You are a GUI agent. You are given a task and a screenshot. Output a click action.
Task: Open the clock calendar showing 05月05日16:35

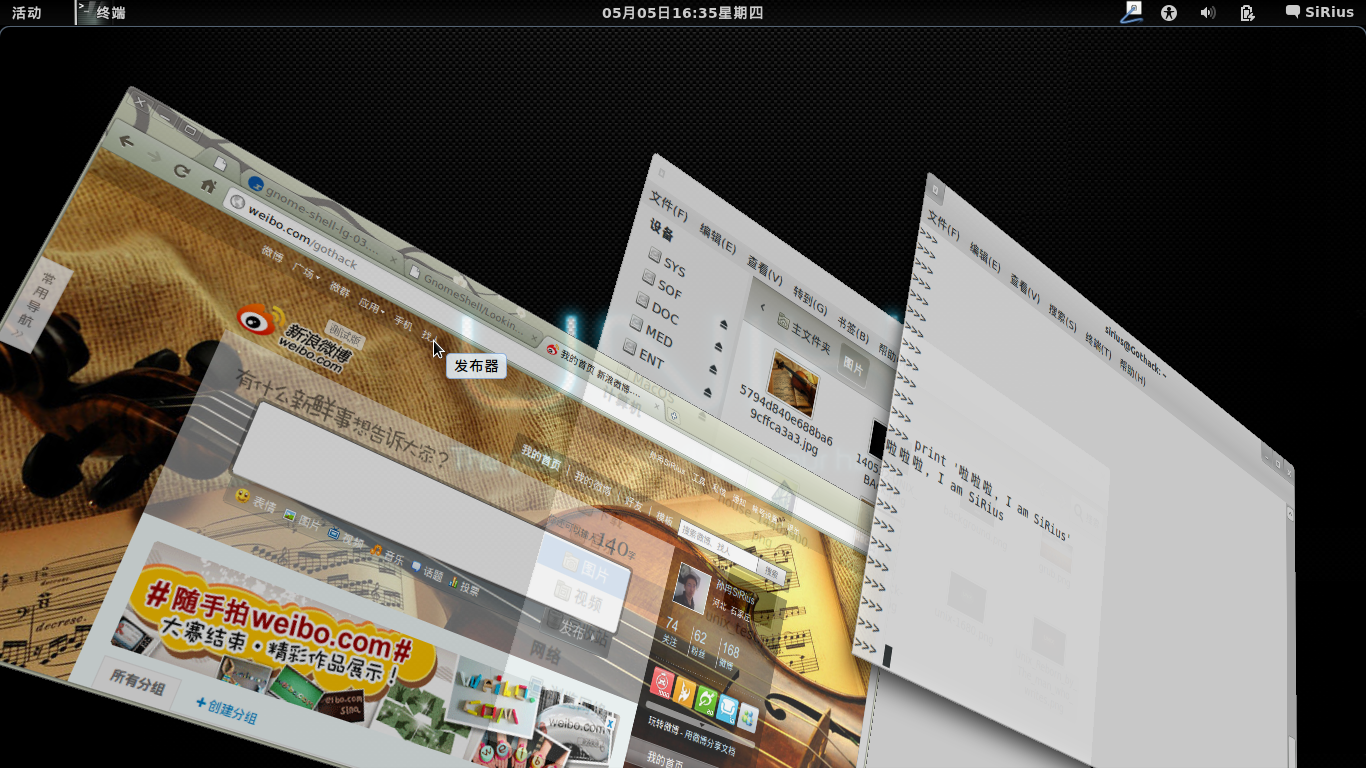[x=682, y=13]
